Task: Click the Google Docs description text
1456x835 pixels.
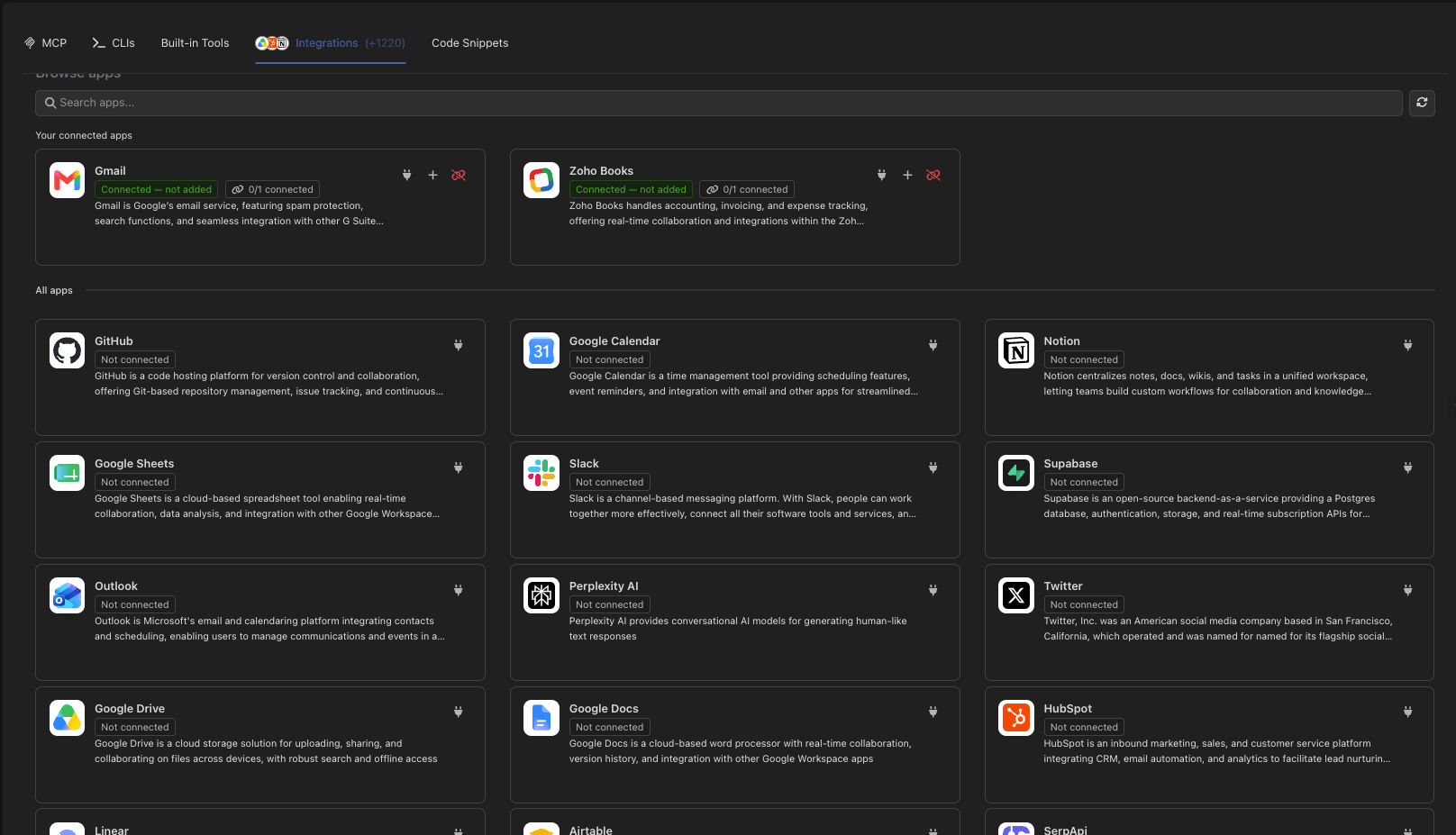Action: [740, 751]
